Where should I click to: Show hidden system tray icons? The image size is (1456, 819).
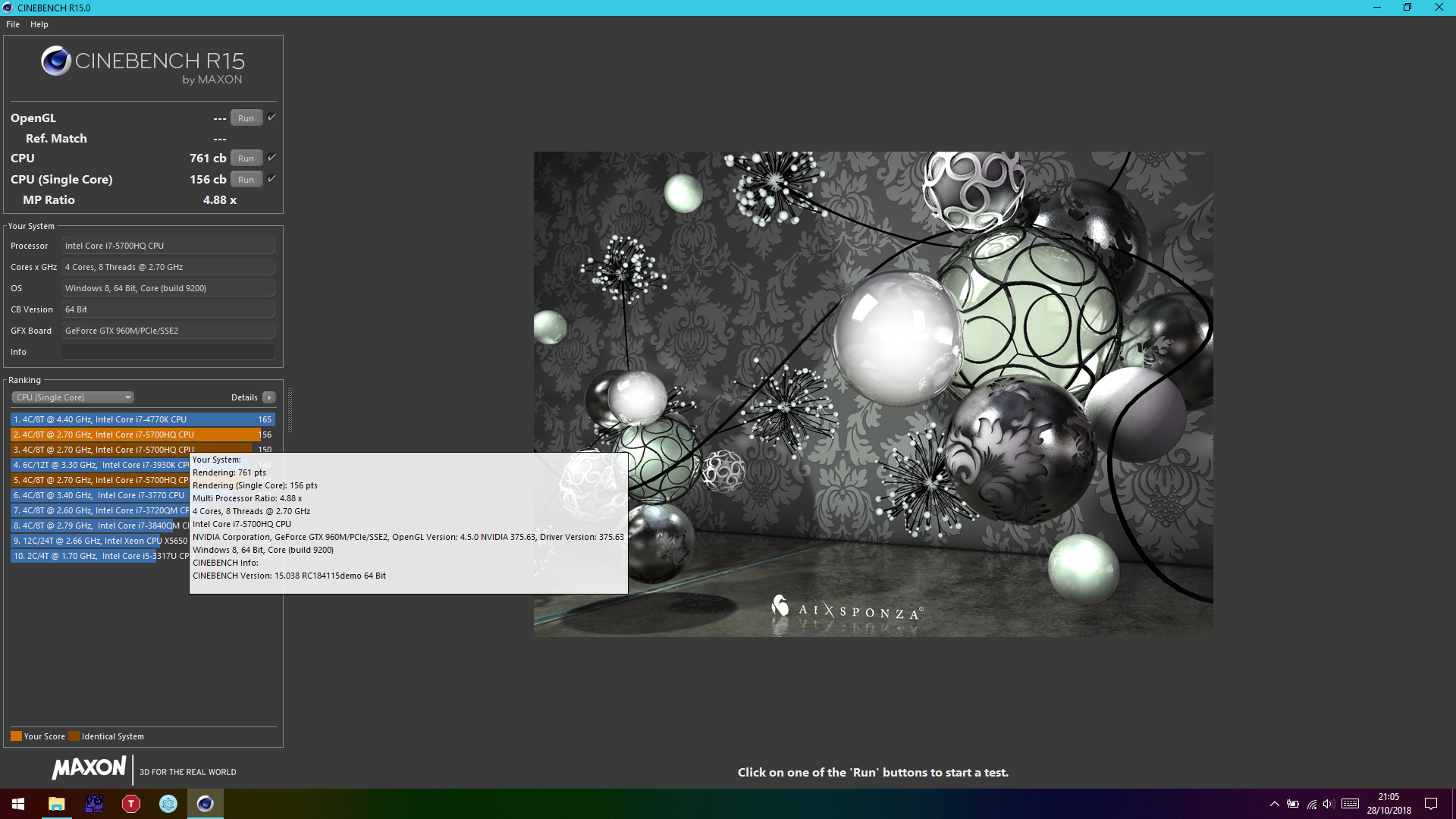tap(1275, 804)
